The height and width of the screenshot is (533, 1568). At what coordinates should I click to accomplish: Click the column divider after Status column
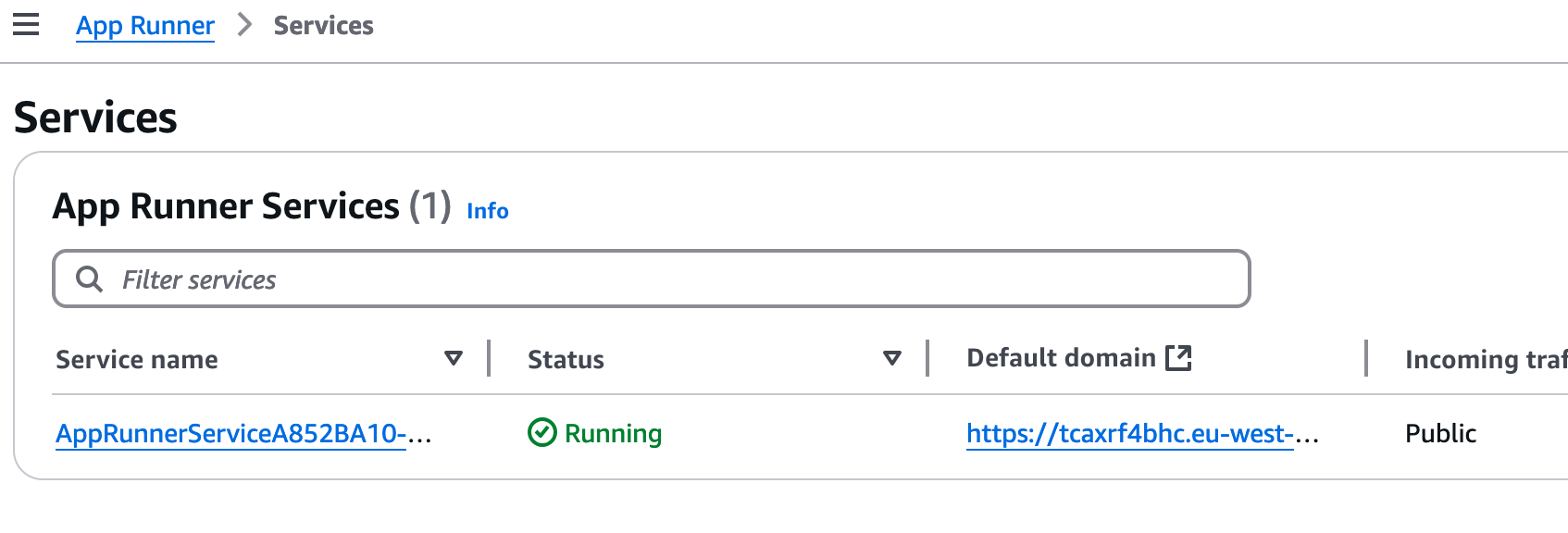click(927, 358)
